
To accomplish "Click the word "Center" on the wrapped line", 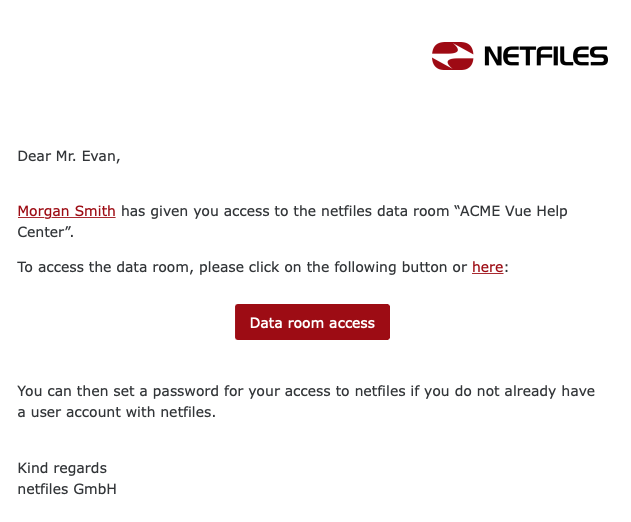I will point(41,232).
